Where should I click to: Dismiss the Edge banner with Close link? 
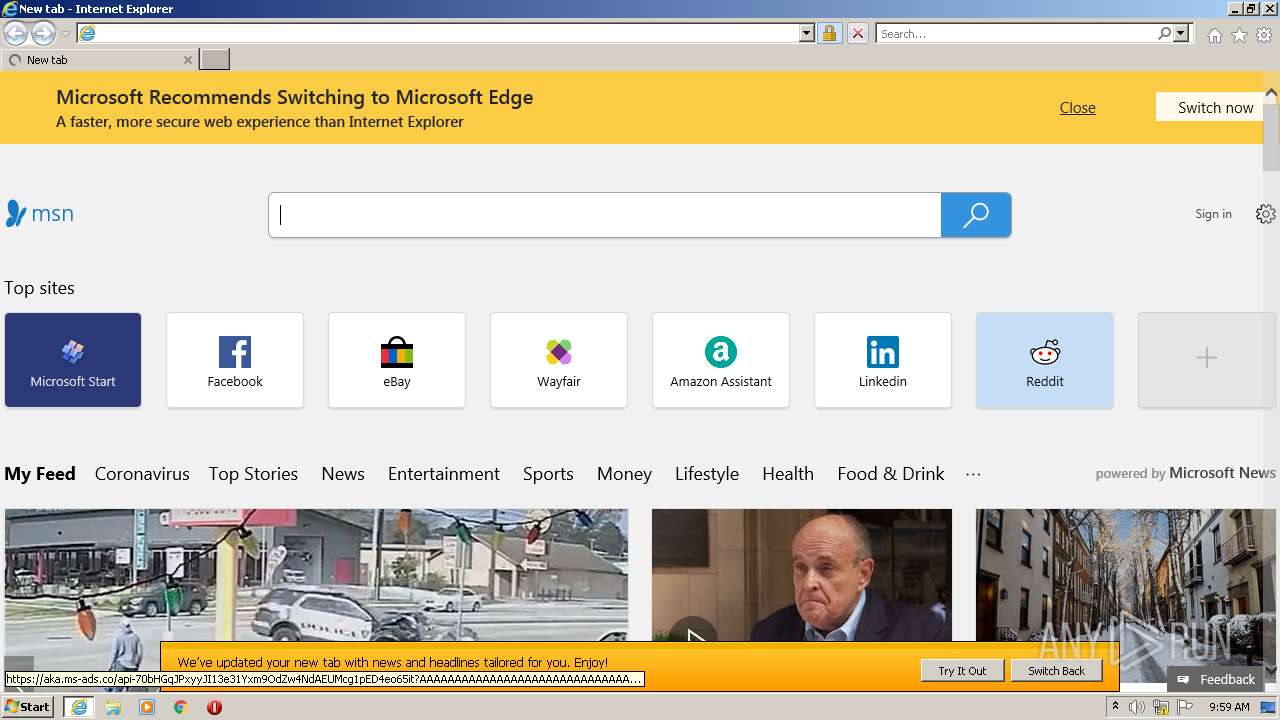tap(1077, 108)
